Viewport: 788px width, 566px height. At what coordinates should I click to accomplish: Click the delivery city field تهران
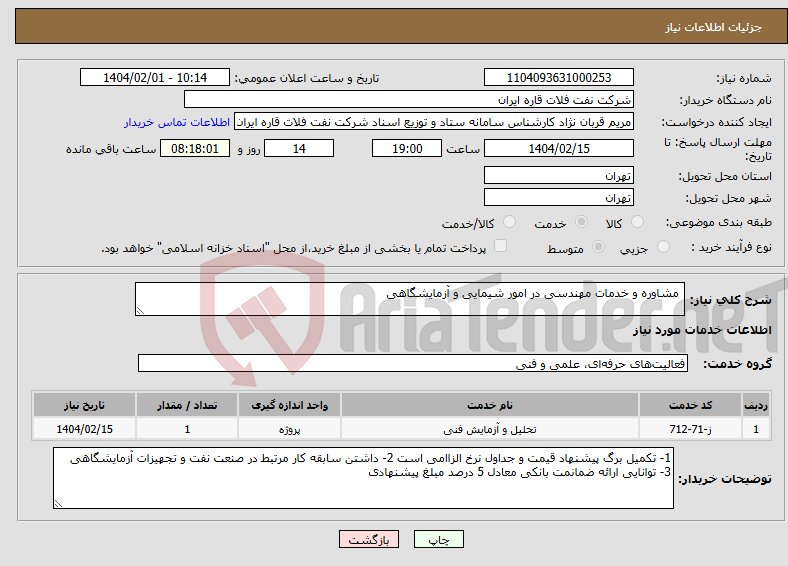click(558, 197)
